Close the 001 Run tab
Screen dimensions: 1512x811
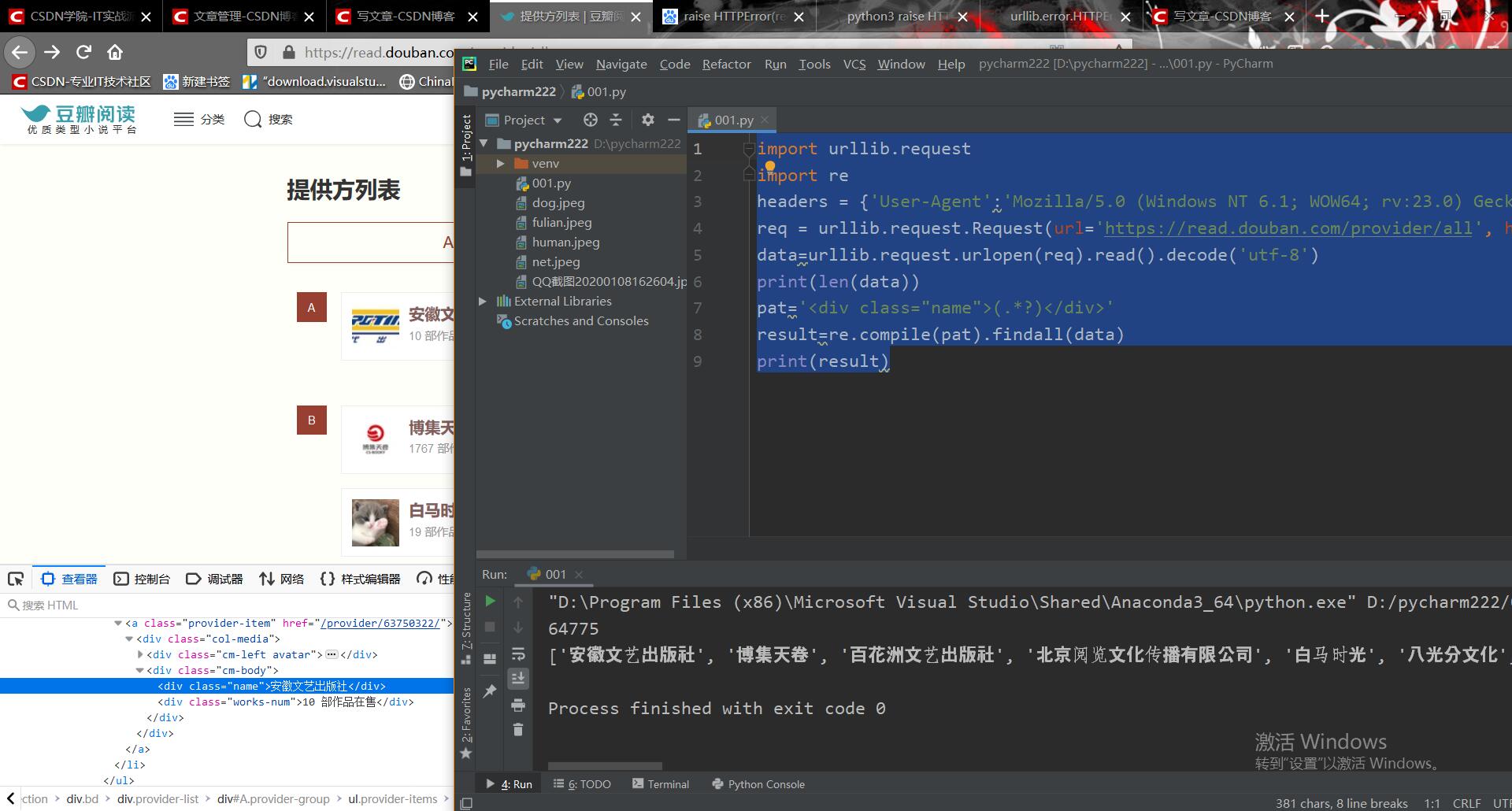click(579, 575)
